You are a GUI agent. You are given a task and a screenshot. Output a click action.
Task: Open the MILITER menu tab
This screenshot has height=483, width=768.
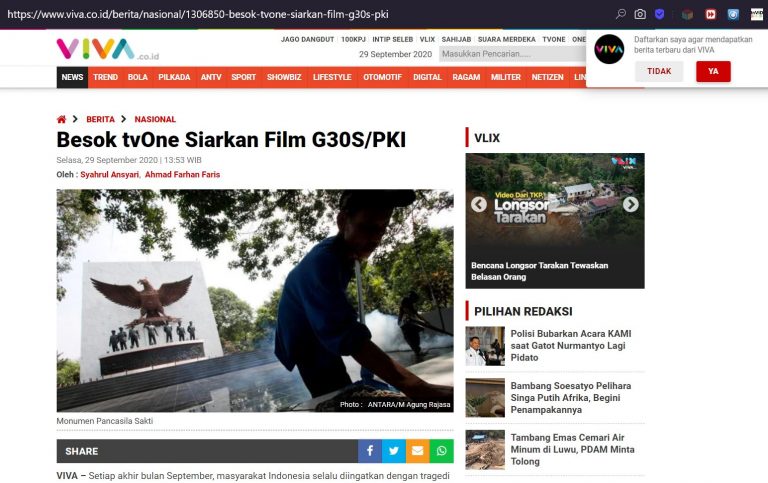tap(506, 77)
